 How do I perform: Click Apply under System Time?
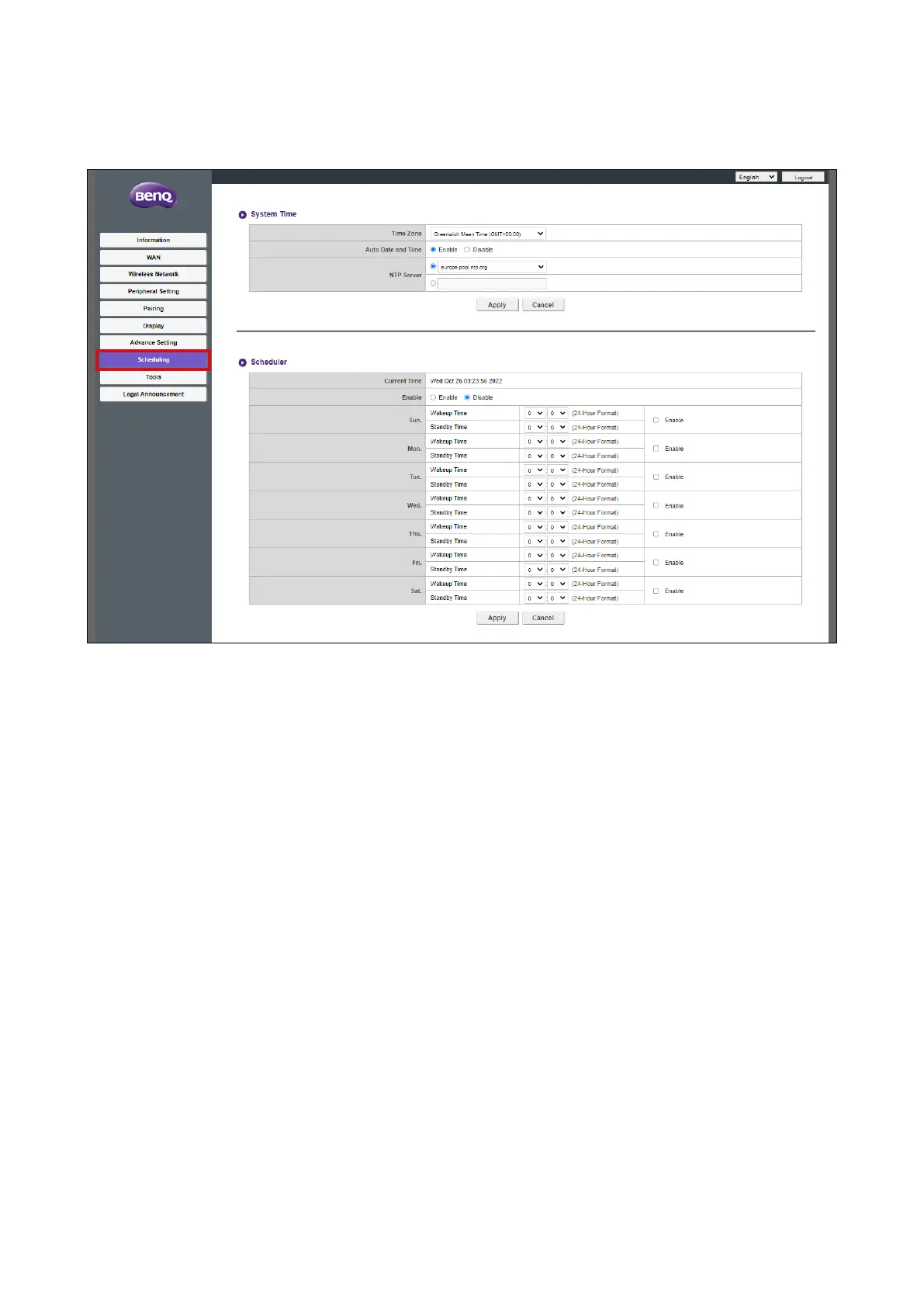[497, 305]
